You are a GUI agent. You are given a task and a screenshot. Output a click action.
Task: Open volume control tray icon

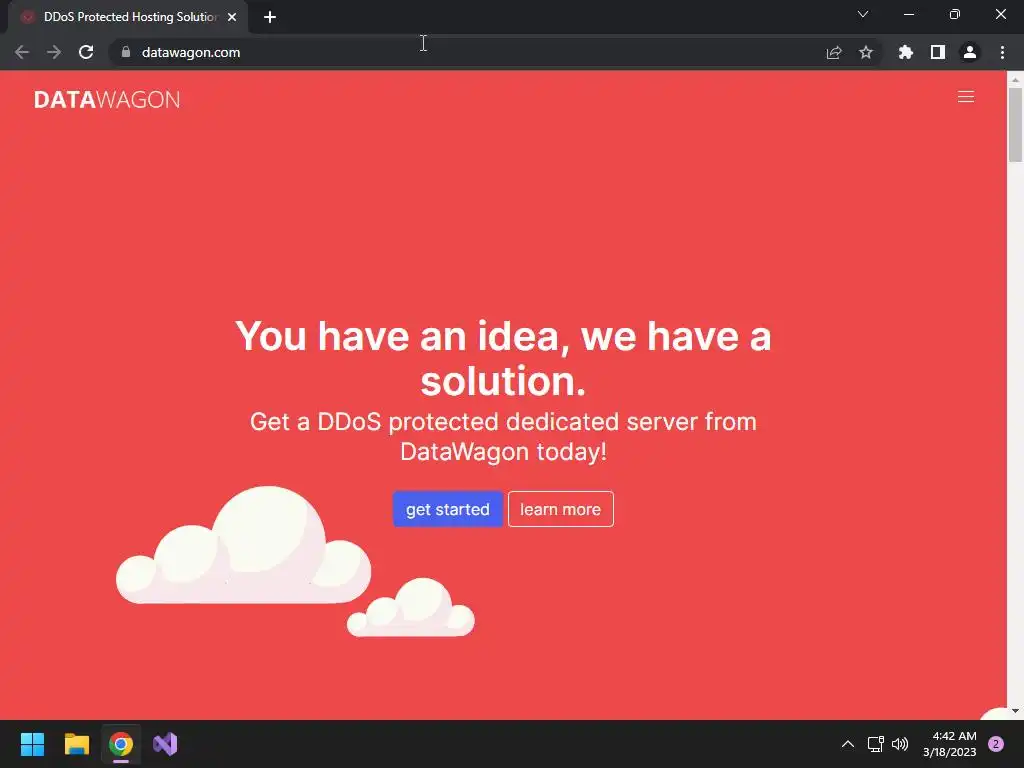pyautogui.click(x=900, y=744)
